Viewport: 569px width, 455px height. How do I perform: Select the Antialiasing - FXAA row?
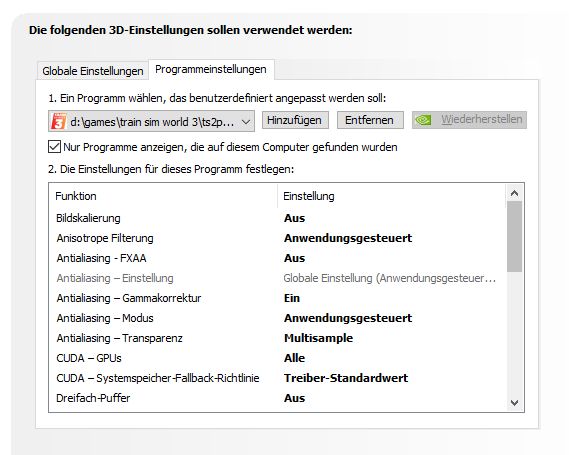277,258
